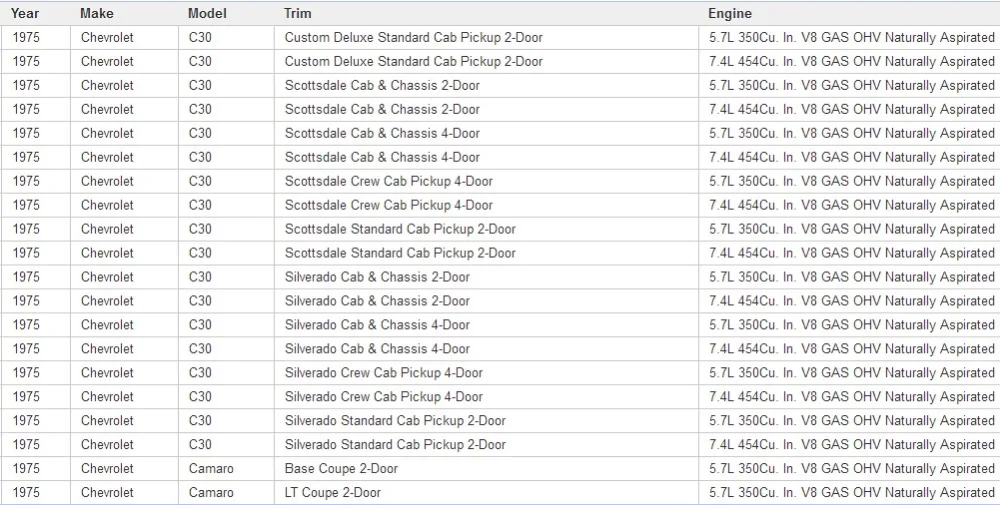This screenshot has width=1000, height=505.
Task: Click the Engine column header
Action: [730, 13]
